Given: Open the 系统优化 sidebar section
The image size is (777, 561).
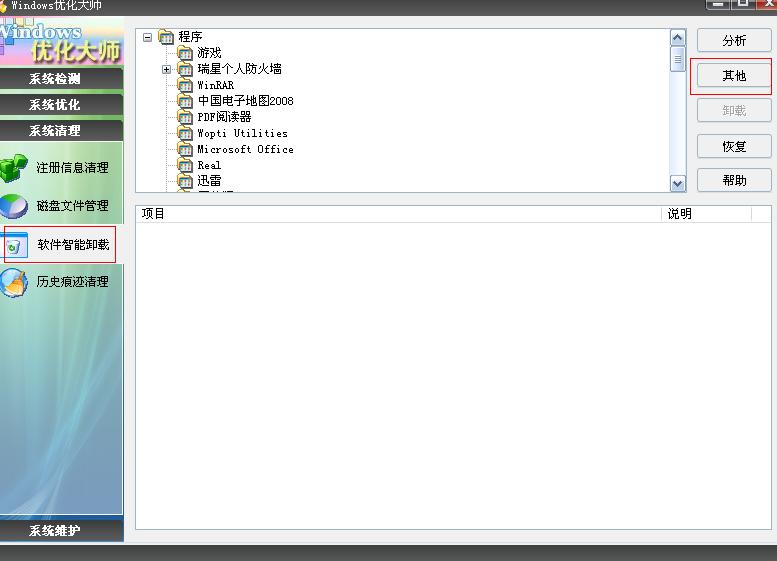Looking at the screenshot, I should pos(61,105).
